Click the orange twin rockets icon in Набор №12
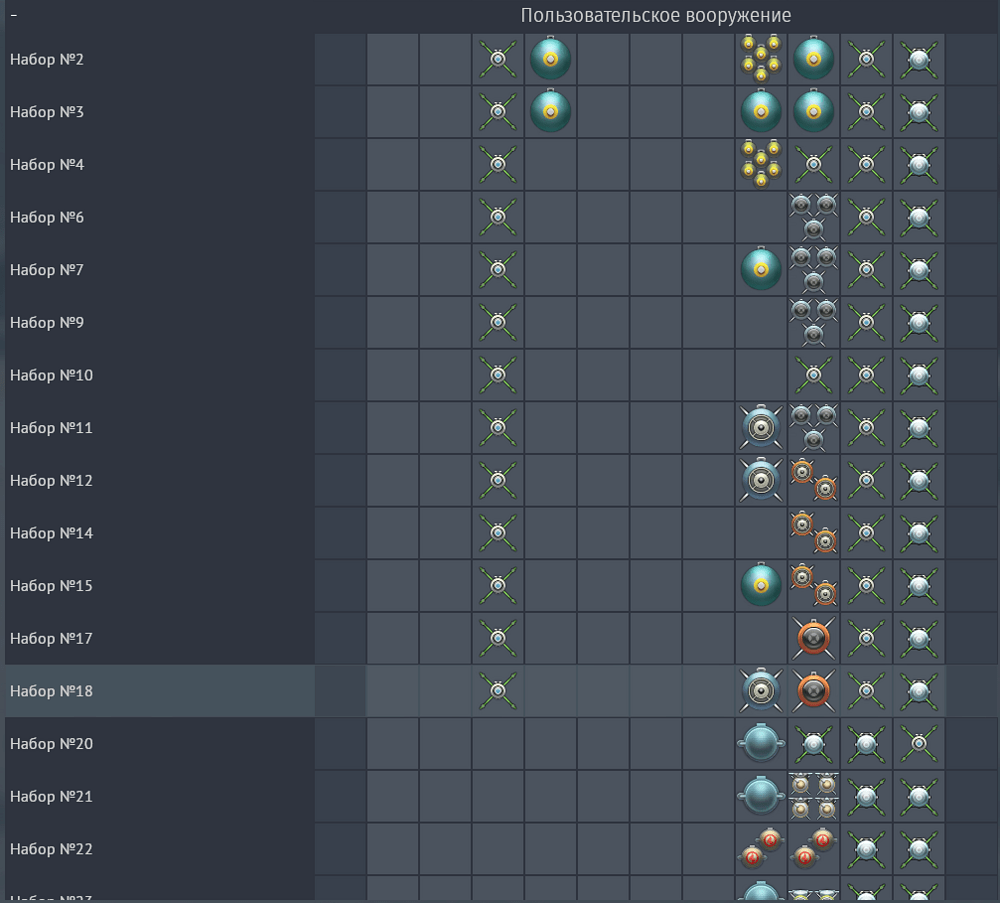1000x903 pixels. (x=813, y=480)
